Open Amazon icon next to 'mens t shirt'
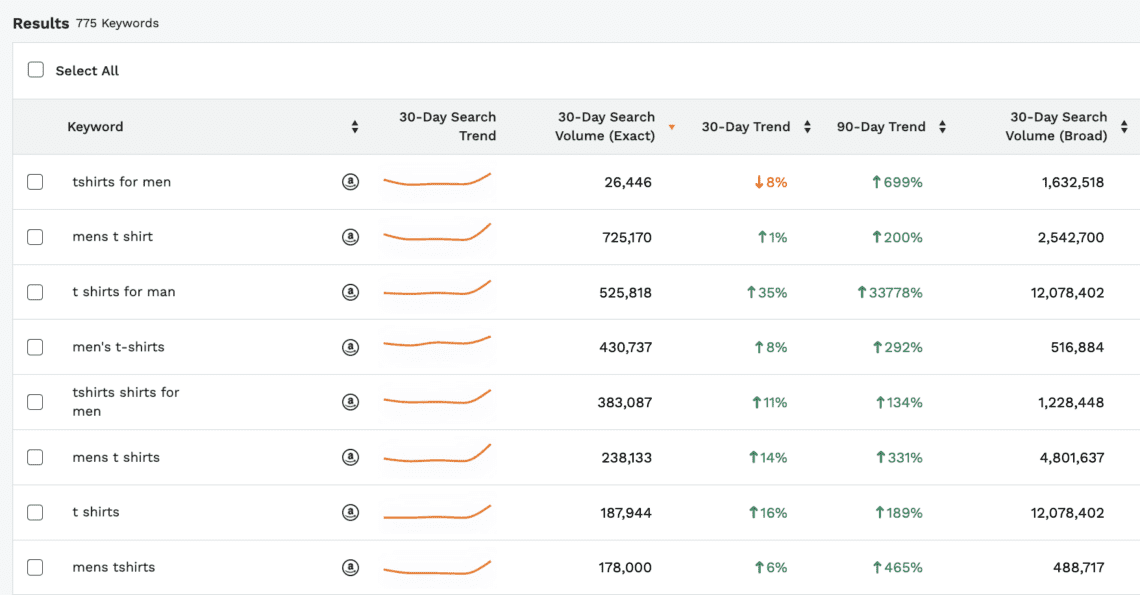The image size is (1140, 595). (350, 237)
